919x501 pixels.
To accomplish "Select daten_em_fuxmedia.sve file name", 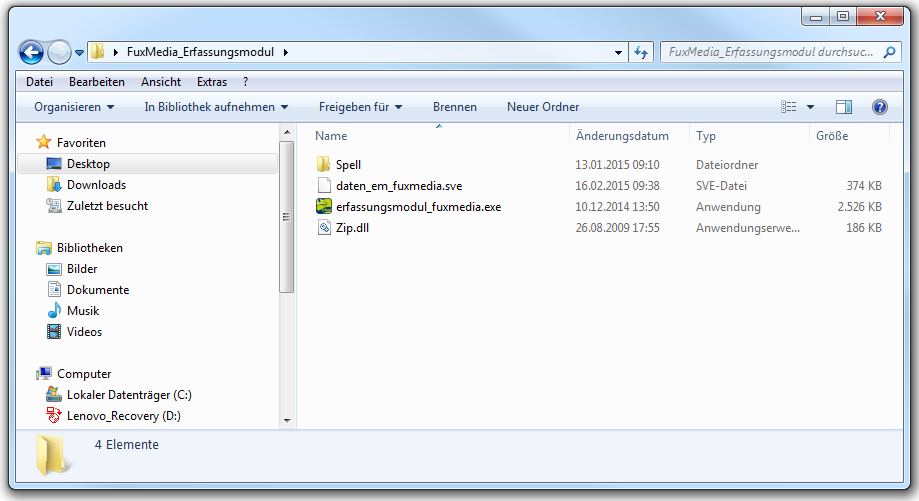I will click(399, 186).
